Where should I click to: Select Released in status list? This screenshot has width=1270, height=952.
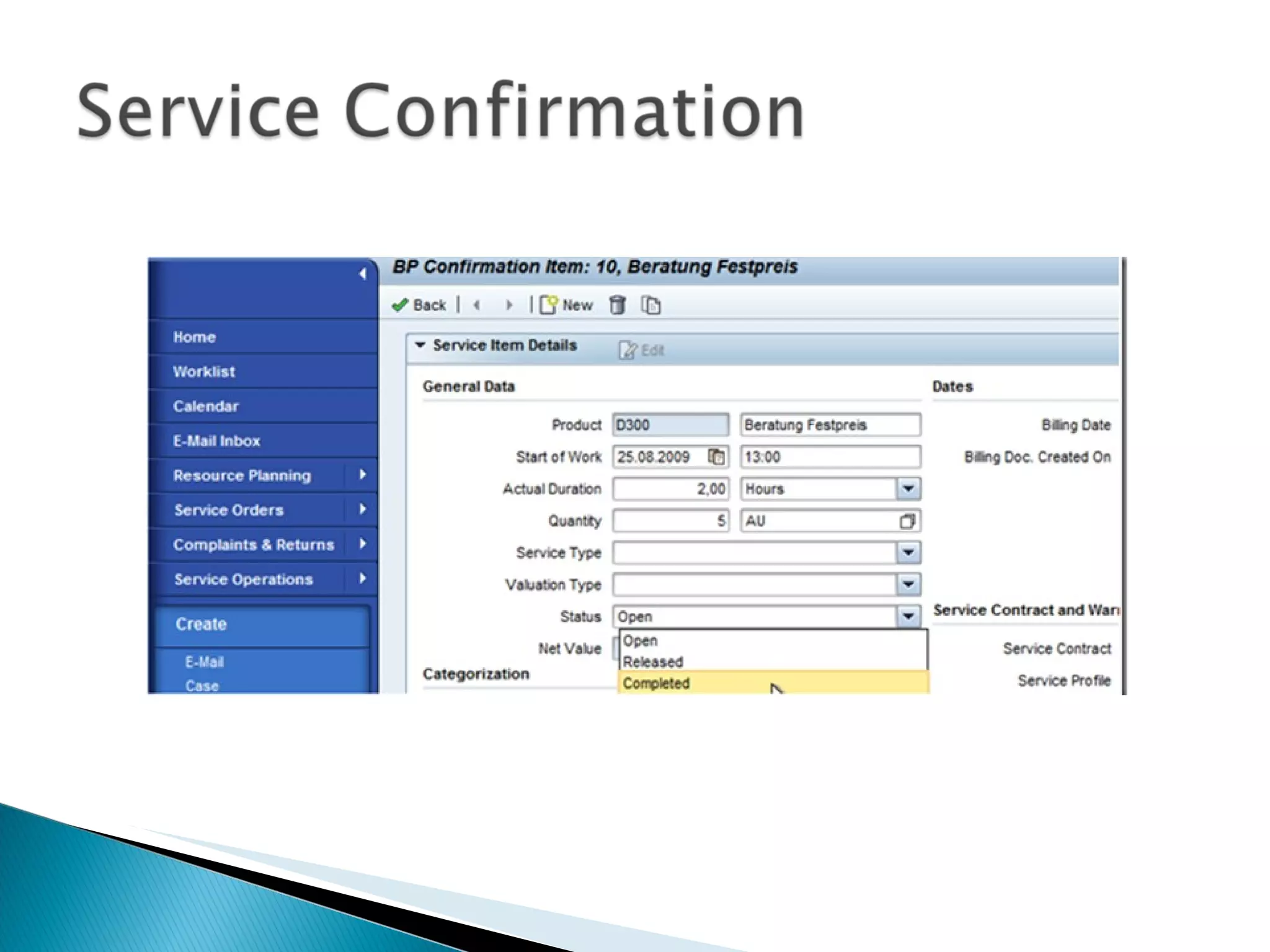point(652,662)
